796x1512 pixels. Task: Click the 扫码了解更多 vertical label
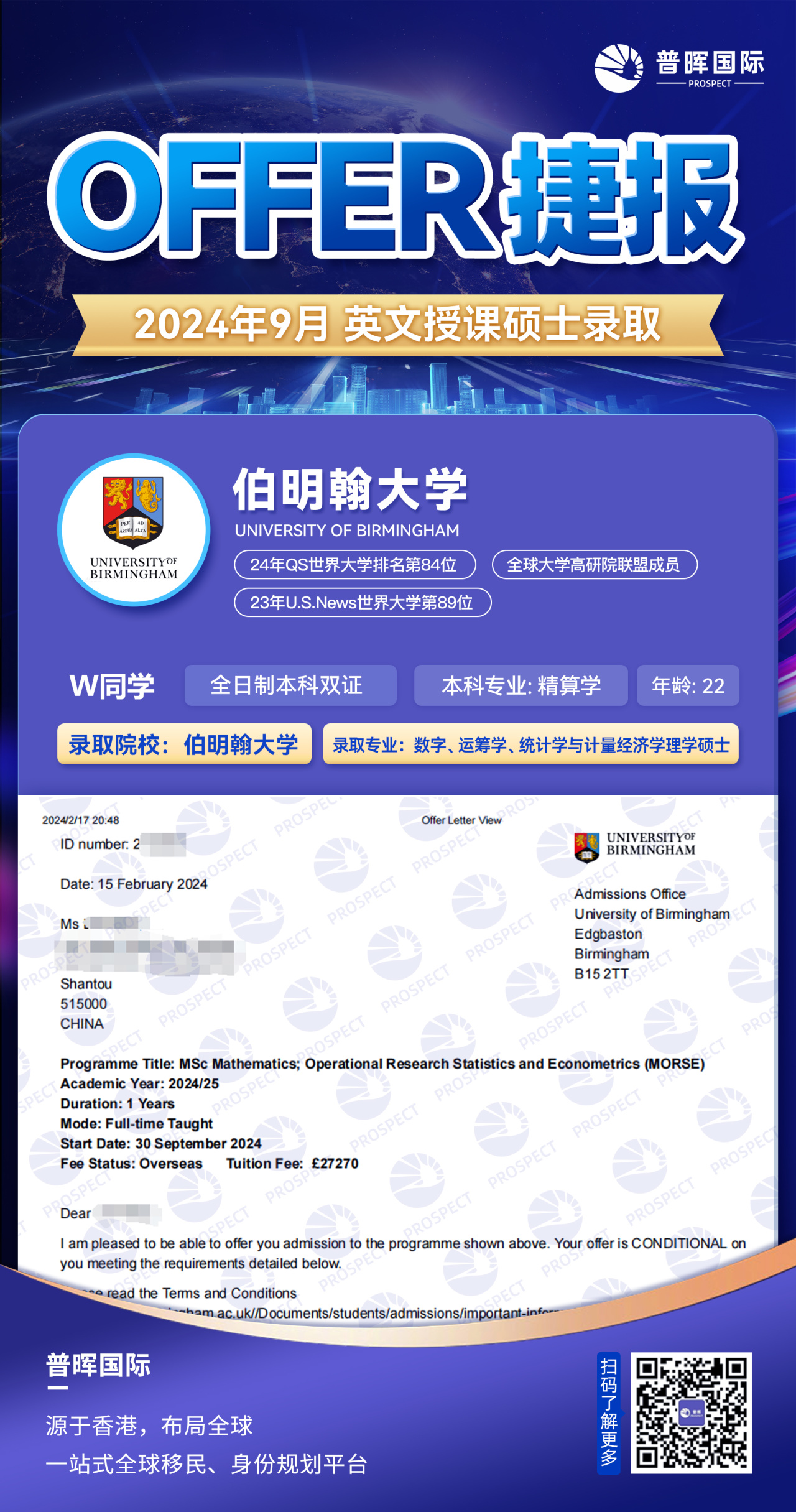(609, 1413)
